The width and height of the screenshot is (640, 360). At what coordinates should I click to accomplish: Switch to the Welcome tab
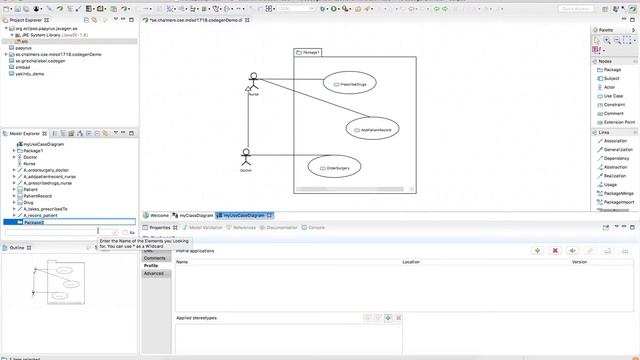click(x=156, y=216)
